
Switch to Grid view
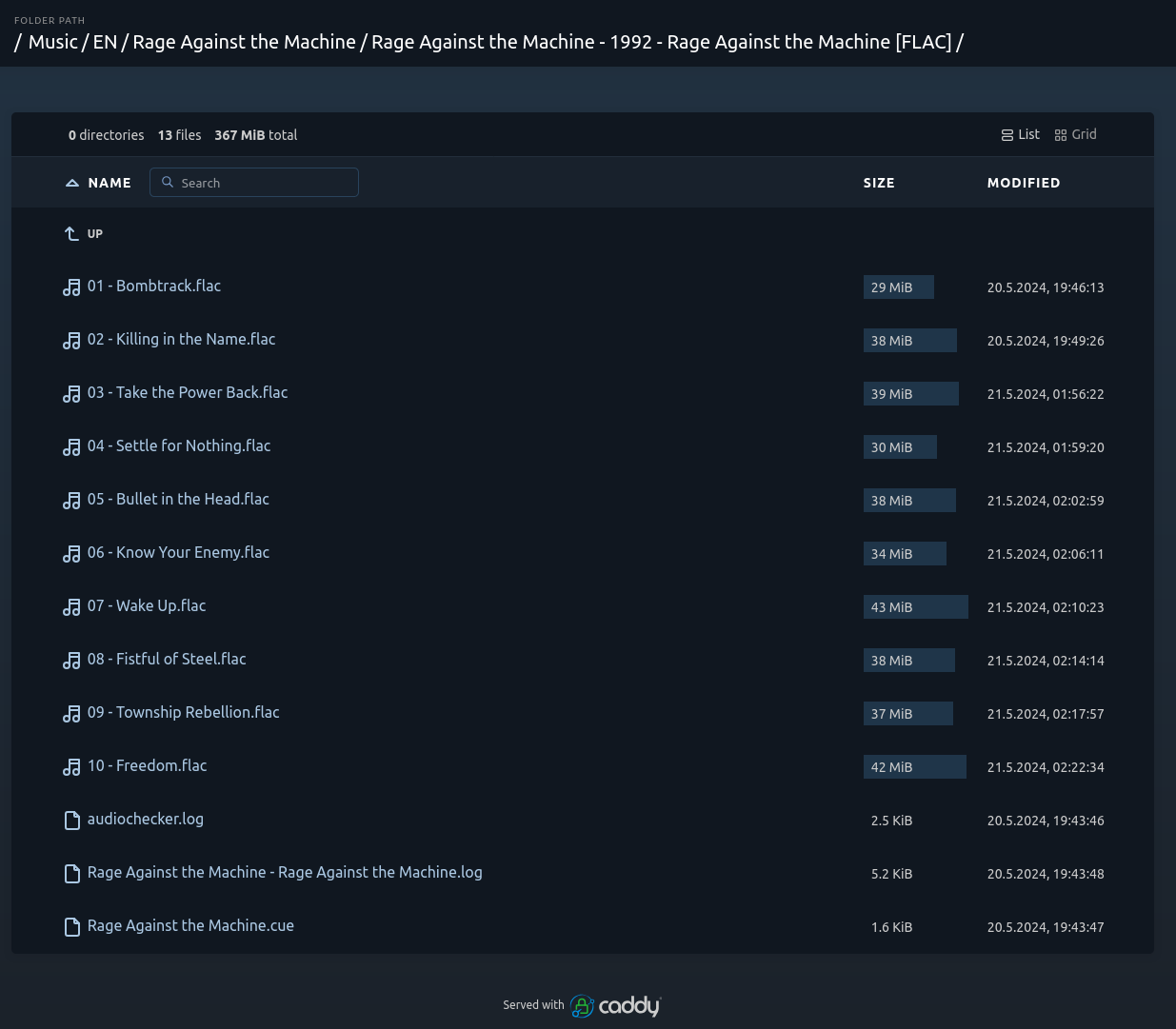(1075, 134)
